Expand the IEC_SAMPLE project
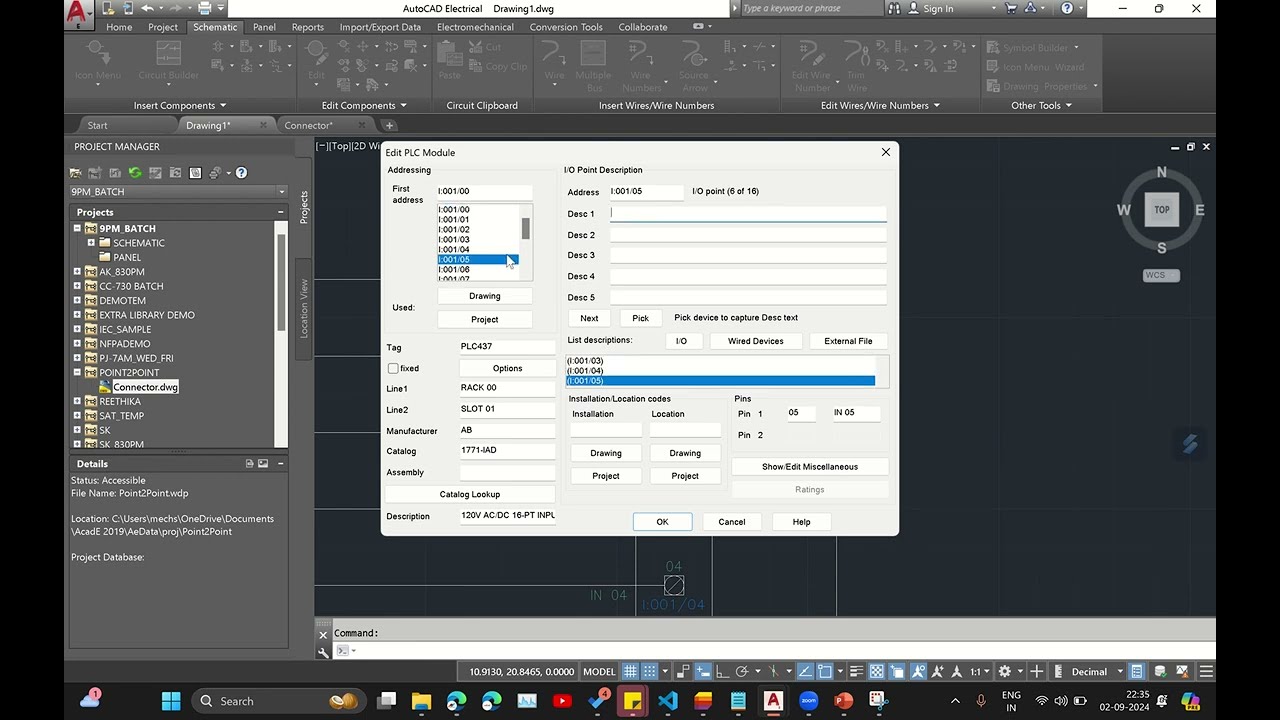This screenshot has width=1280, height=720. tap(77, 330)
